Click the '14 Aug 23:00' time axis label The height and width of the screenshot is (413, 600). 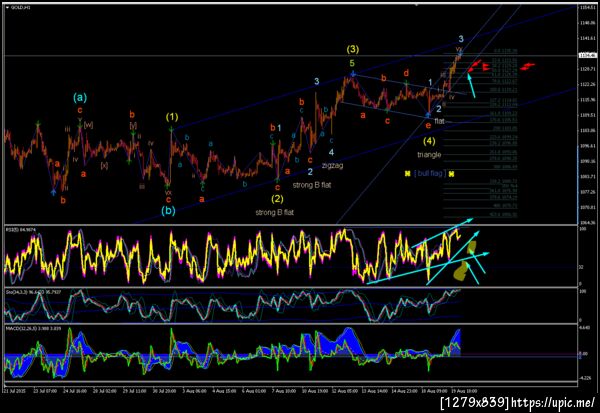point(404,391)
